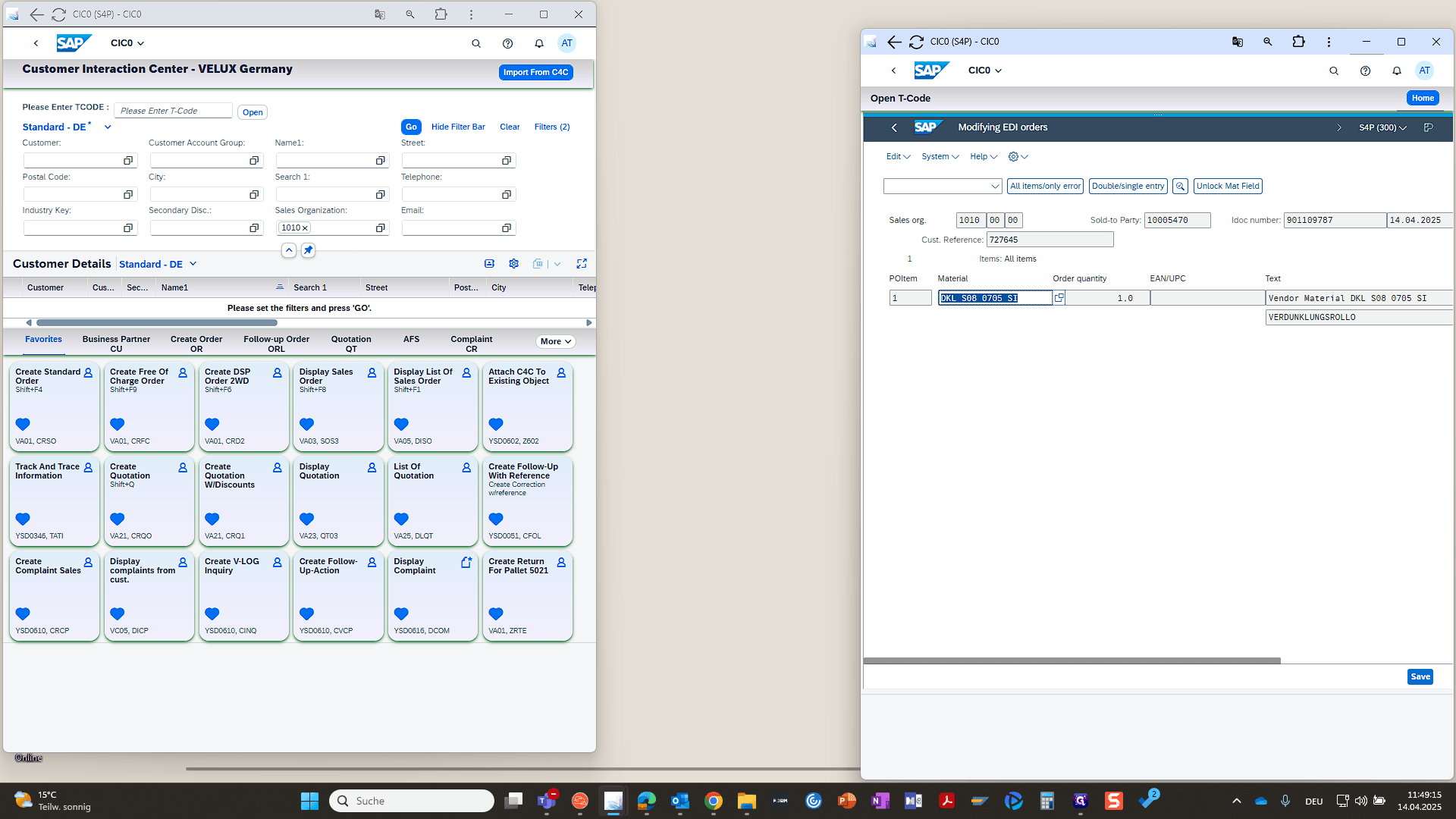Switch to the Business Partner CU tab

point(116,344)
